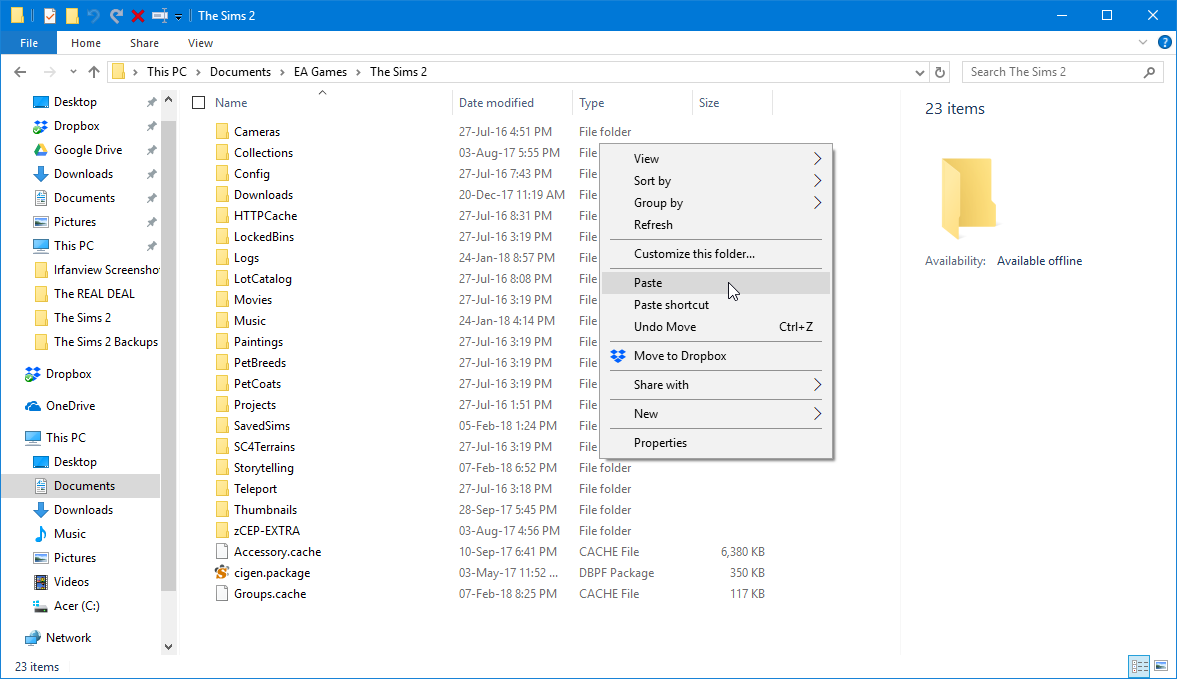Select Network in navigation pane

68,638
